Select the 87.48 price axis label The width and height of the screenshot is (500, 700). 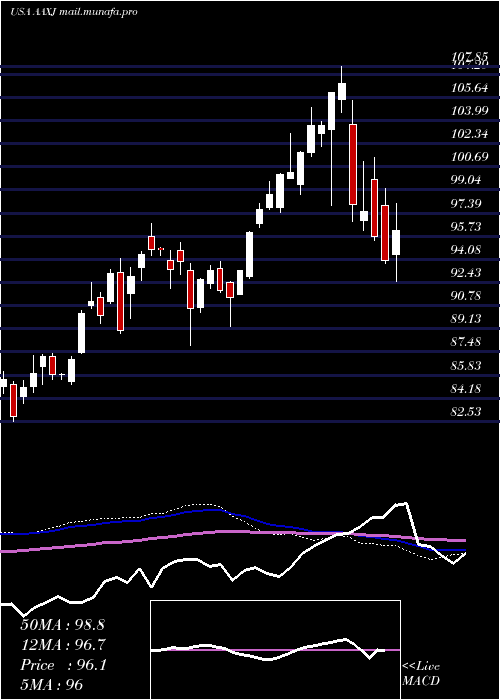click(x=466, y=342)
